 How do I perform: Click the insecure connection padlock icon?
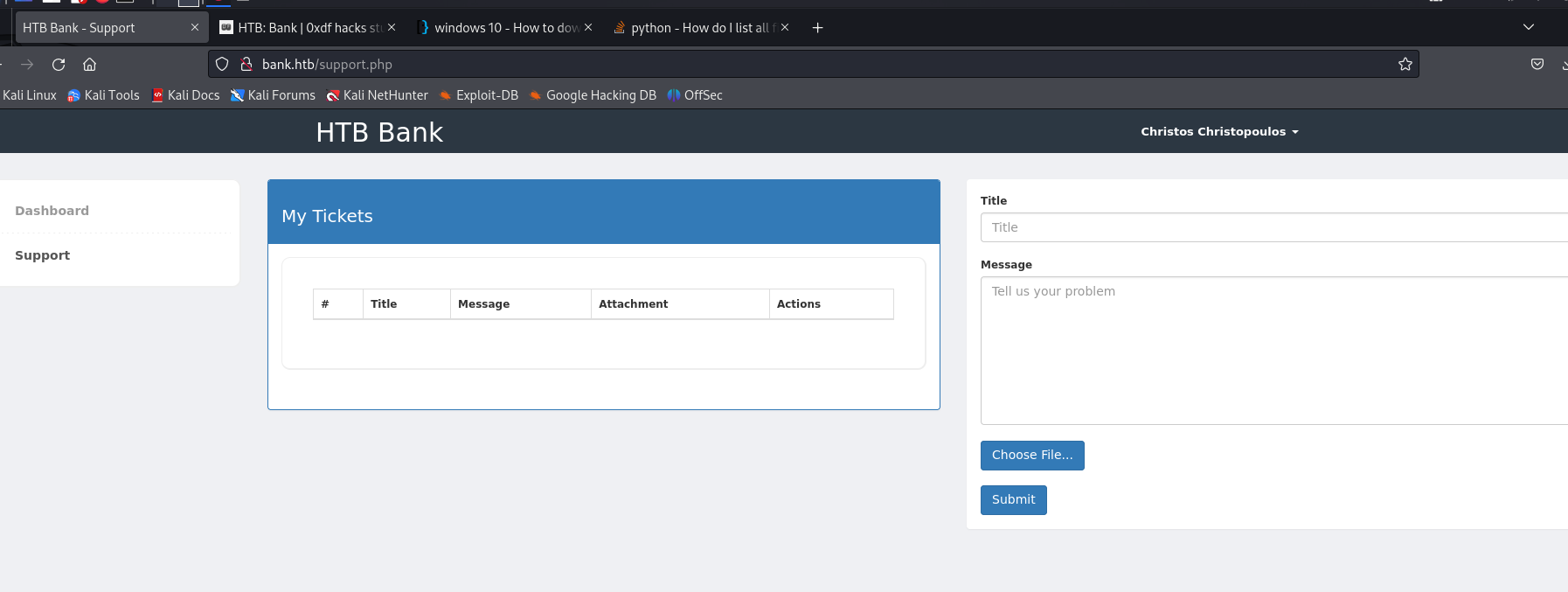pyautogui.click(x=246, y=65)
